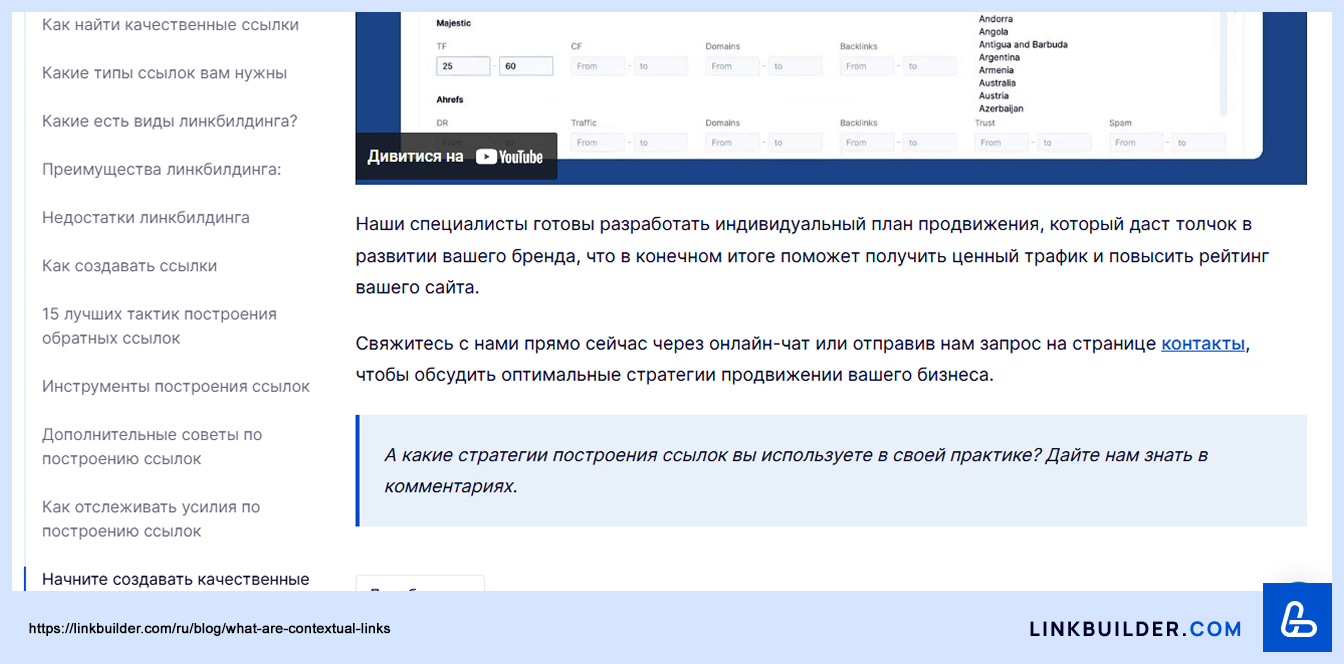This screenshot has height=664, width=1344.
Task: Select 'Armenia' in country list
Action: tap(996, 70)
